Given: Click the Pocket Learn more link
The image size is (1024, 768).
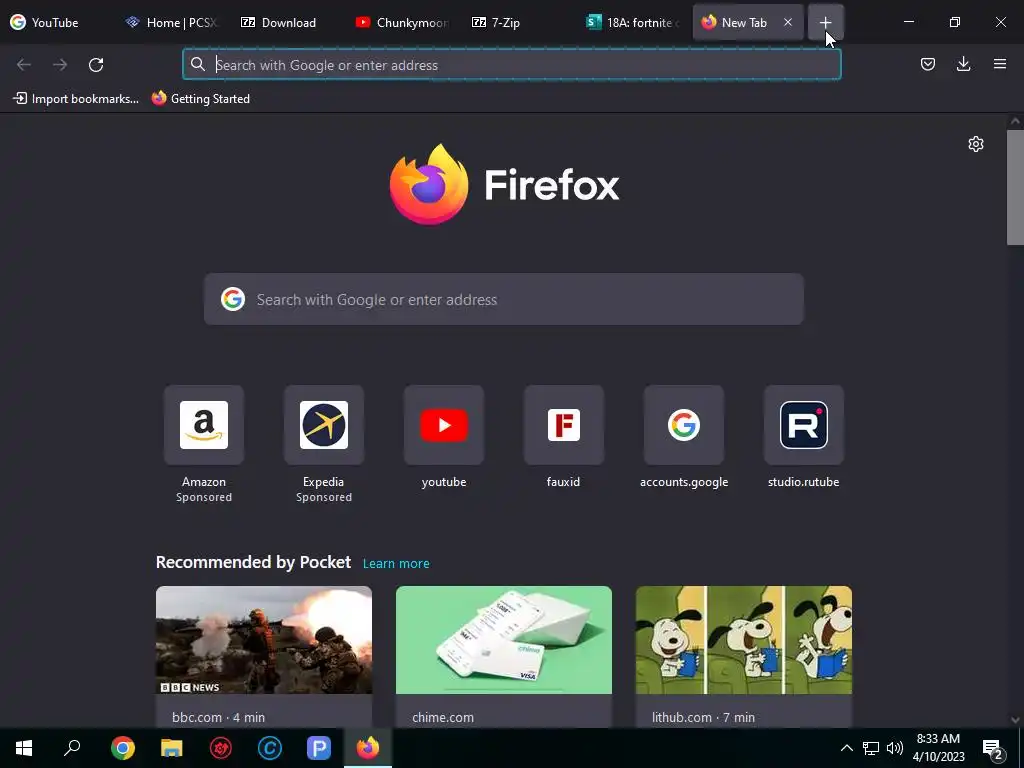Looking at the screenshot, I should point(396,563).
